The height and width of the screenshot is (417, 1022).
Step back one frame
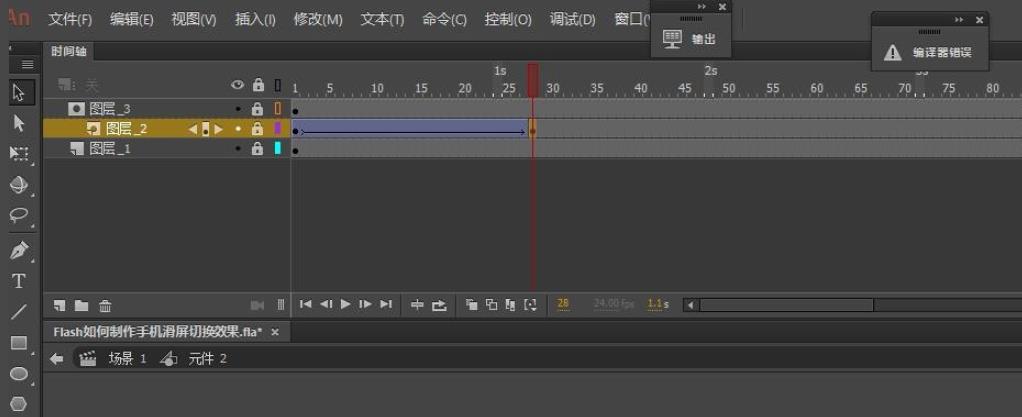[x=327, y=304]
